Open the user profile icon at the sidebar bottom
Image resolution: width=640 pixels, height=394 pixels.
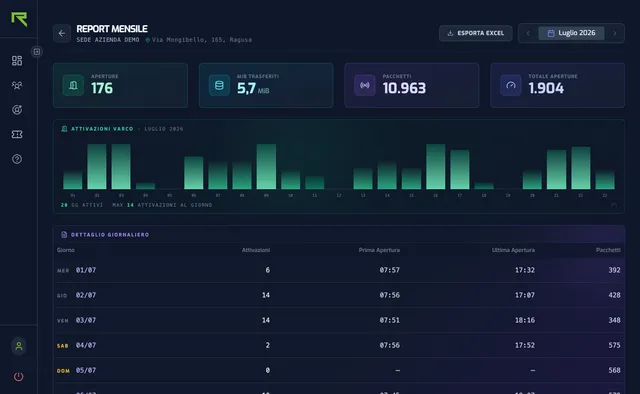(19, 346)
